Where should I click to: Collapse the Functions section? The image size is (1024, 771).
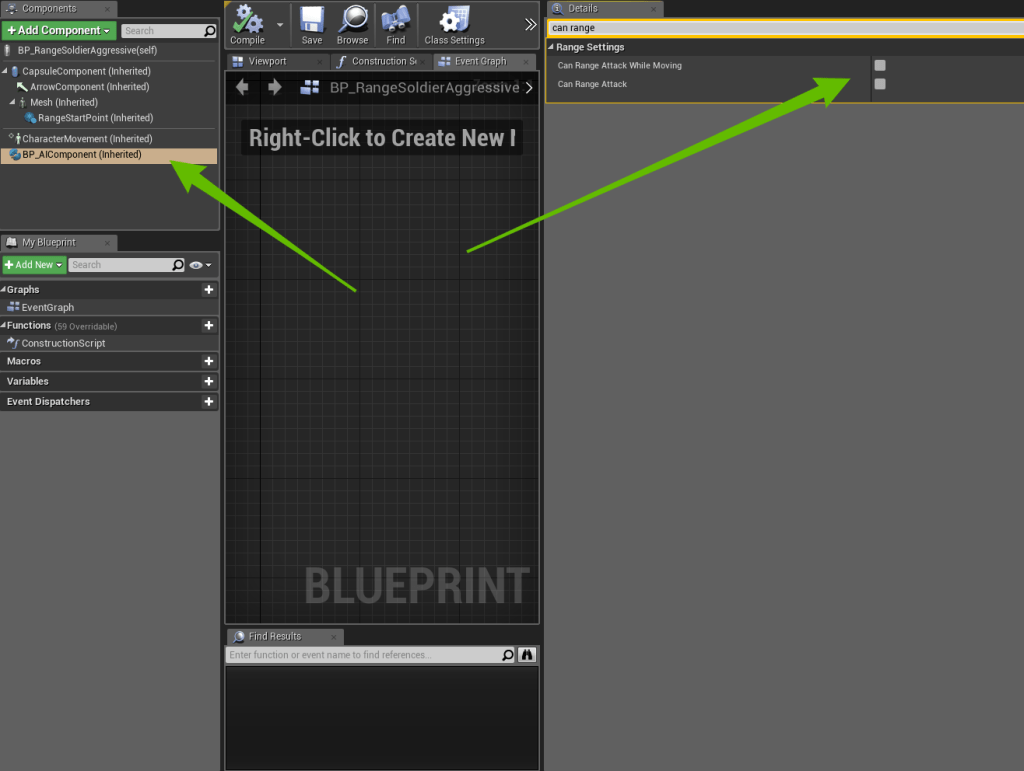(3, 325)
